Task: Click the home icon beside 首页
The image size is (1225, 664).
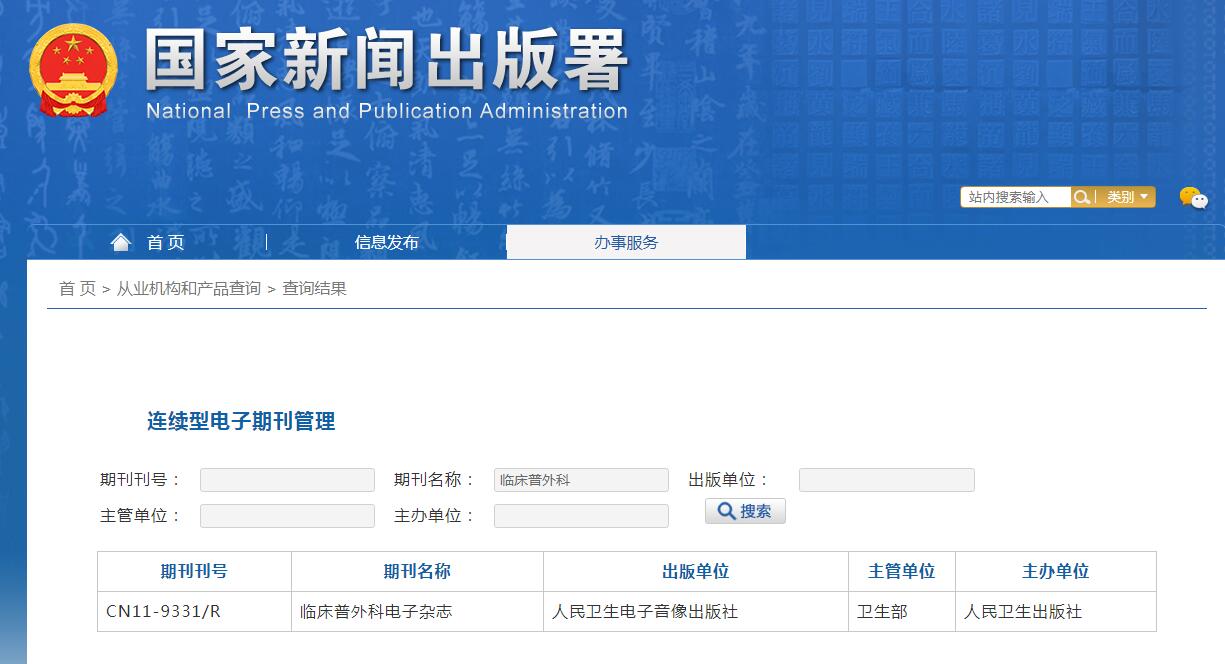Action: coord(120,241)
